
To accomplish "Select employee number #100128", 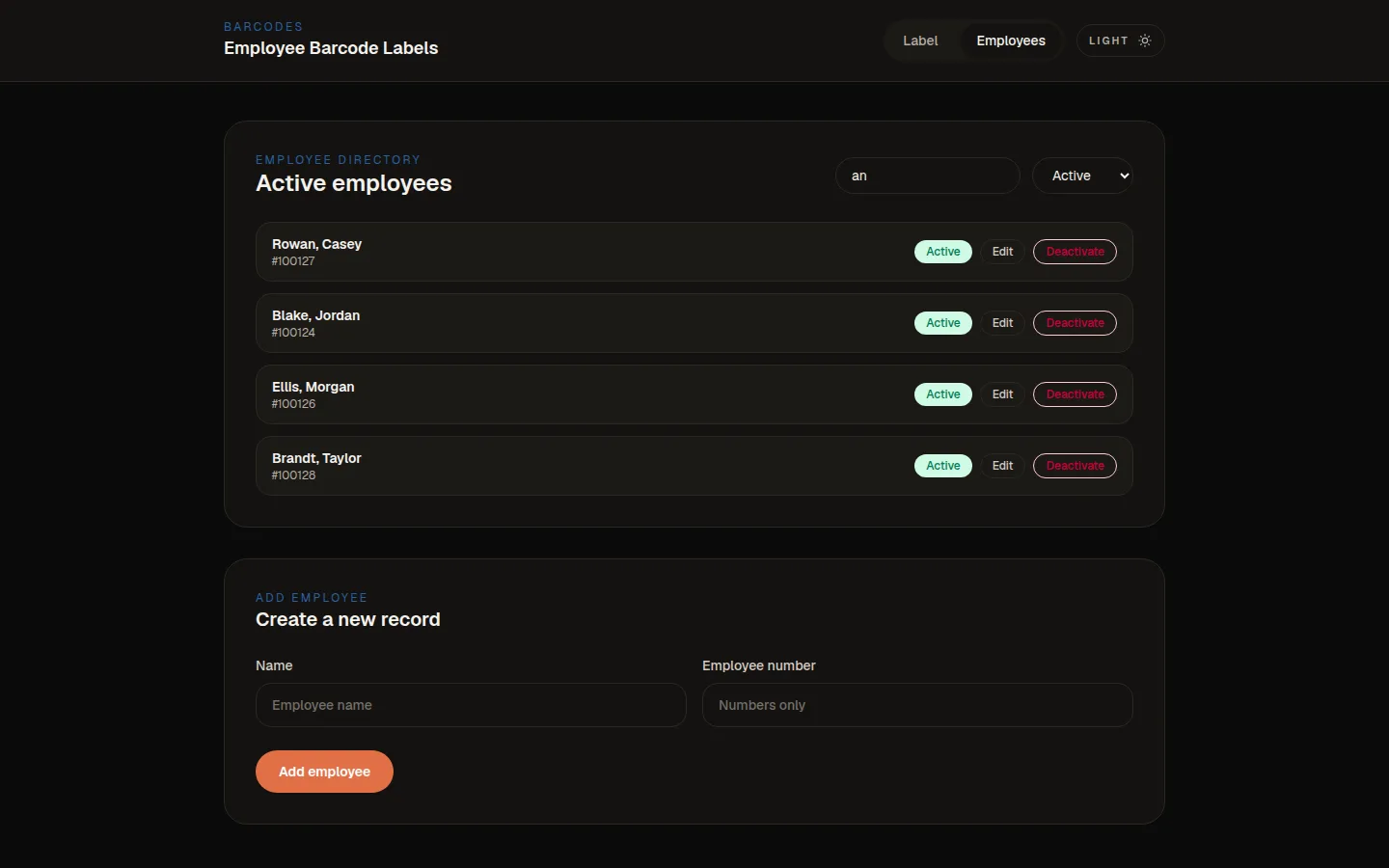I will [293, 475].
